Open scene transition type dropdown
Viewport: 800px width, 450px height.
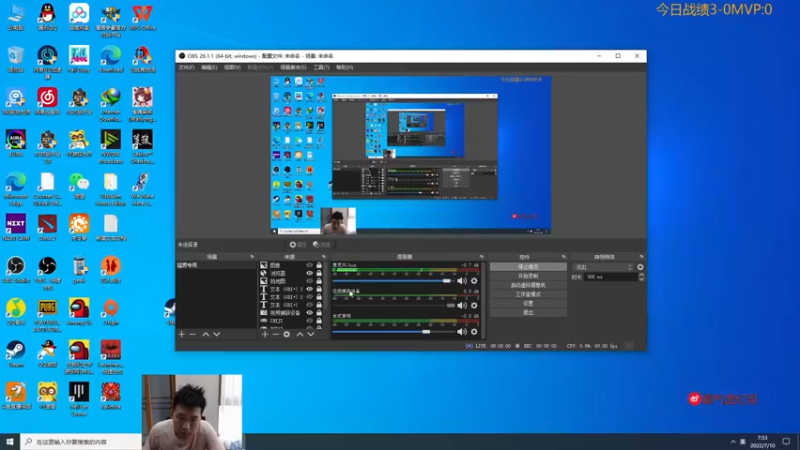pos(603,267)
